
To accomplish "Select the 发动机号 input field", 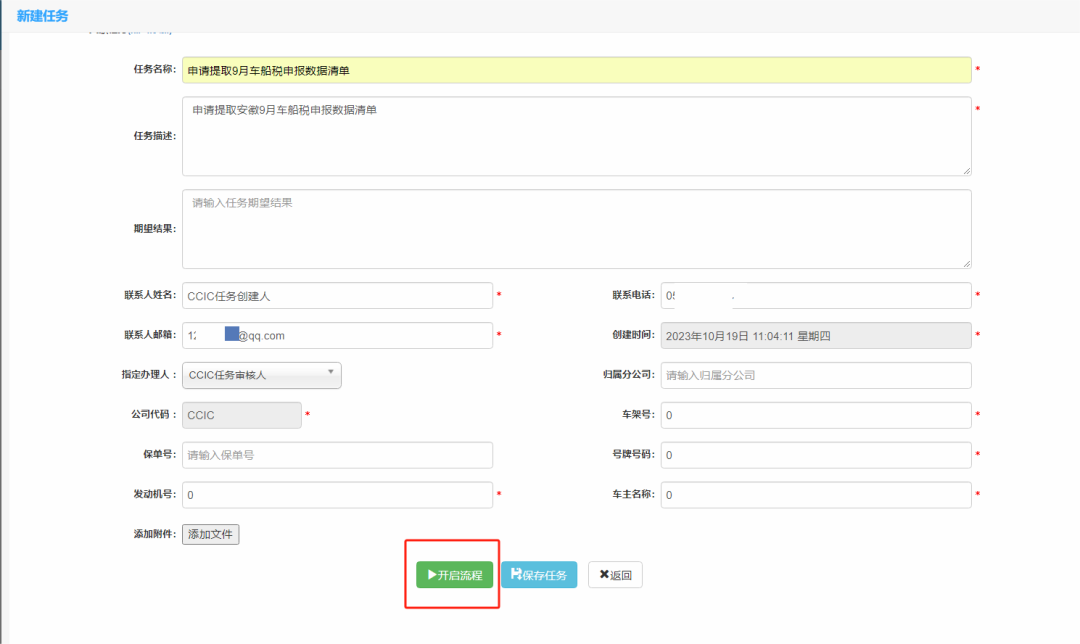I will tap(337, 495).
